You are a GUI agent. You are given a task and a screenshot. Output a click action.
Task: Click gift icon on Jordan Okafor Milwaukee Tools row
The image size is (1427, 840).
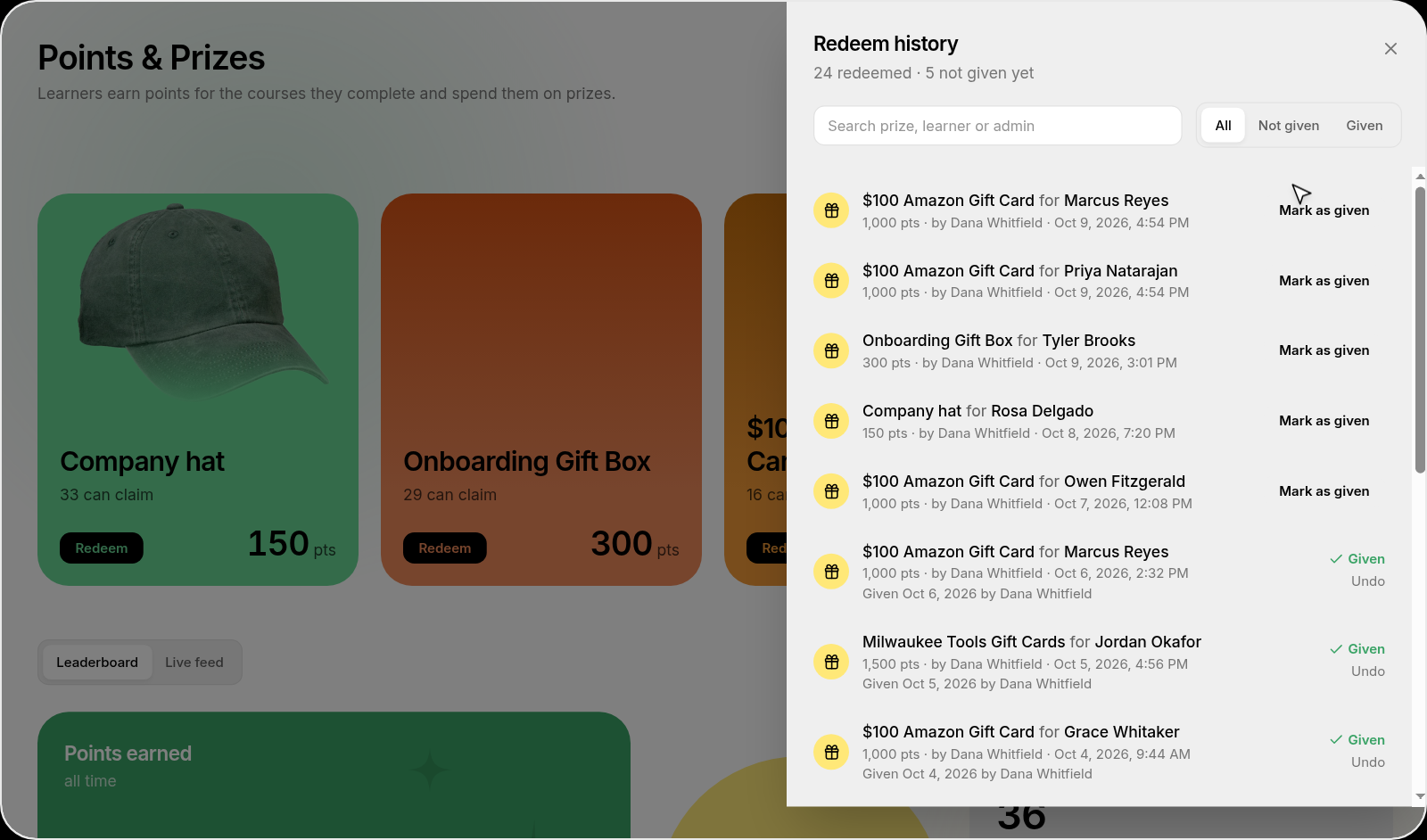click(x=831, y=662)
